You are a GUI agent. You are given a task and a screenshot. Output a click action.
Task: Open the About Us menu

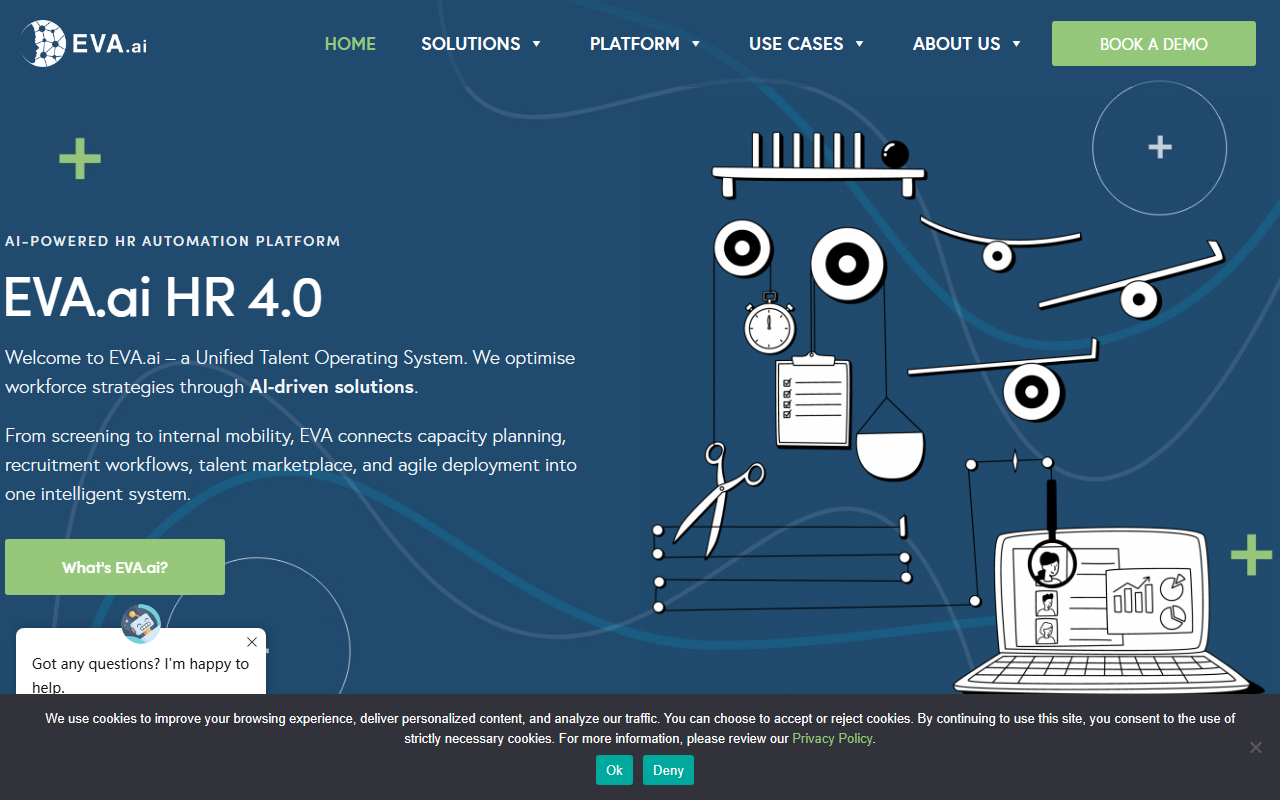point(967,44)
